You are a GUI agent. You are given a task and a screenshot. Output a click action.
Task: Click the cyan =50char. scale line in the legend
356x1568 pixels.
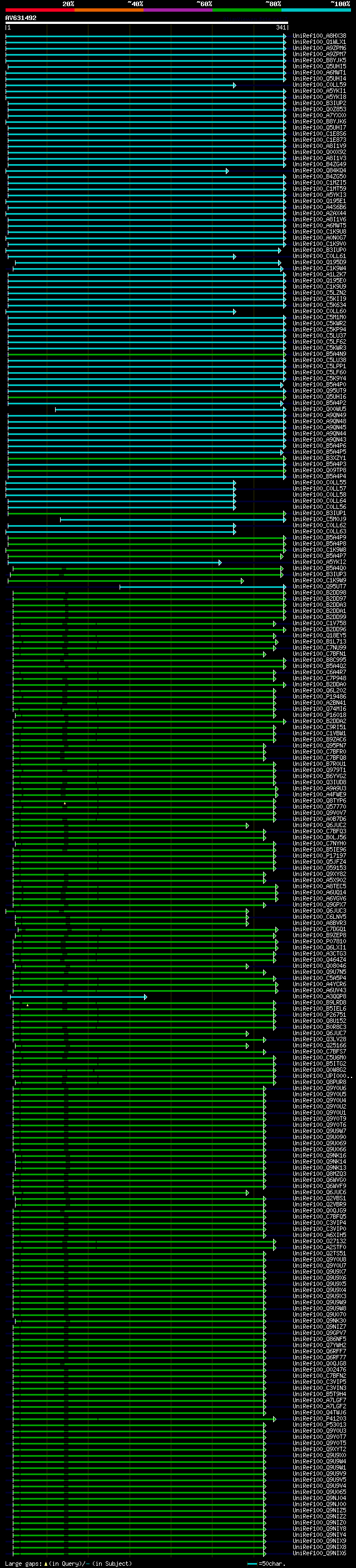[x=252, y=1564]
